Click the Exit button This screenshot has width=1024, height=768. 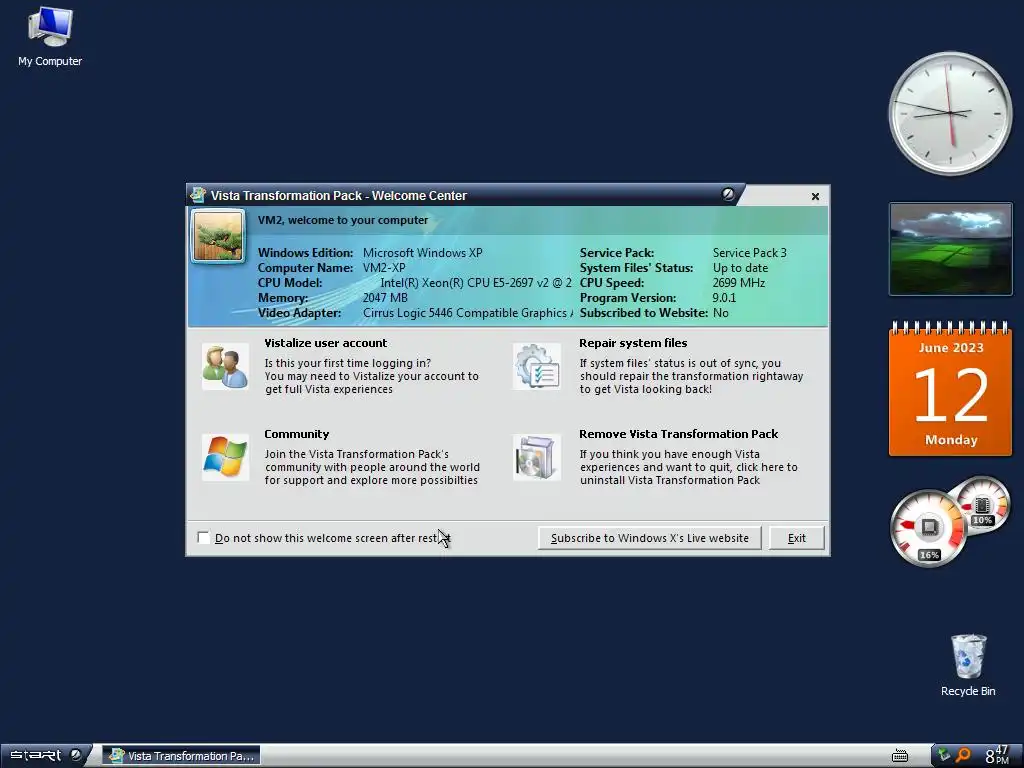click(797, 538)
